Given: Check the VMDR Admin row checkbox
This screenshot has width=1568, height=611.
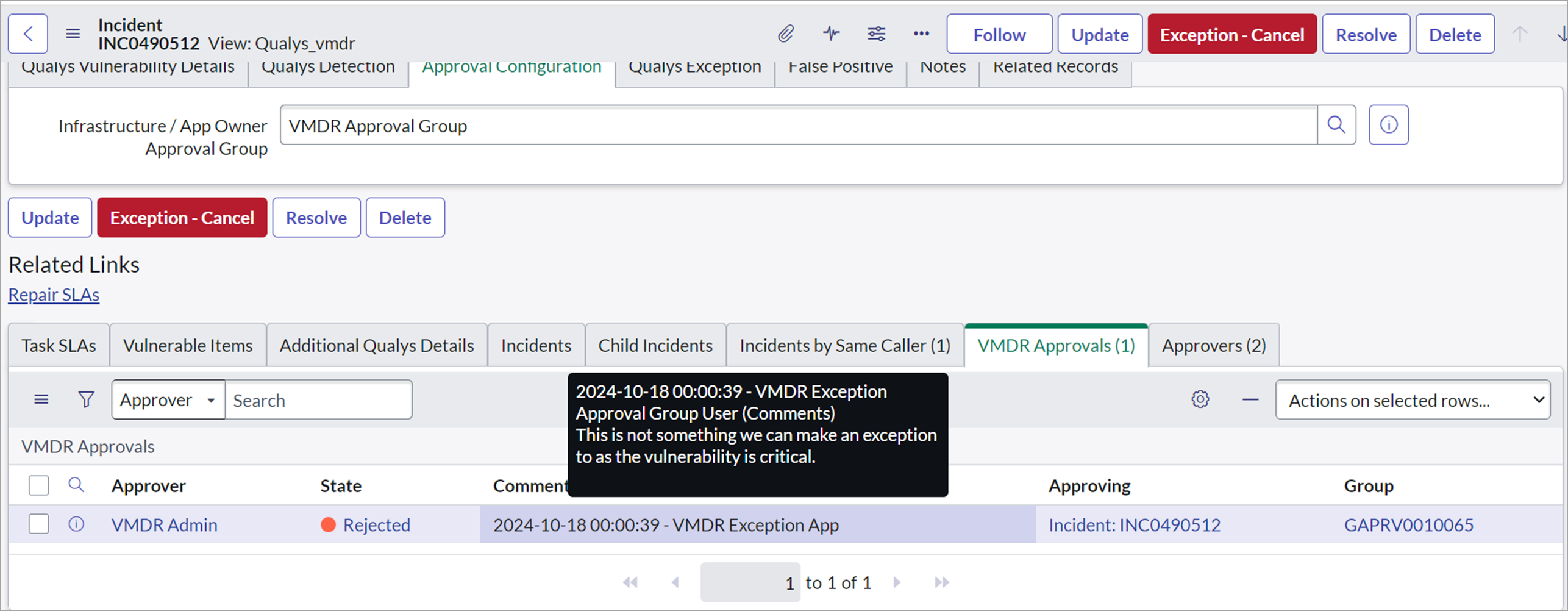Looking at the screenshot, I should click(38, 524).
